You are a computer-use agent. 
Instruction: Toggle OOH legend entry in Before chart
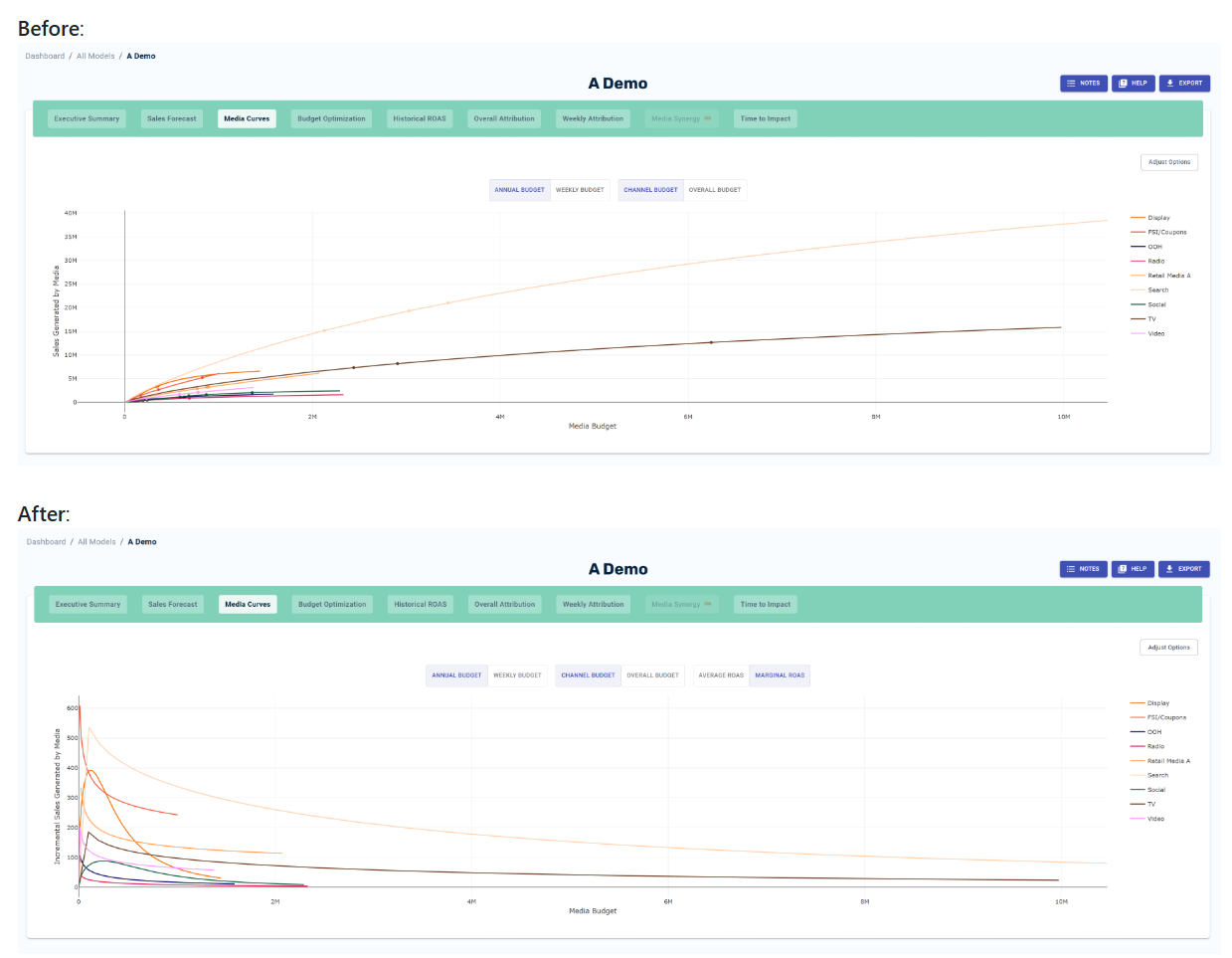(x=1146, y=247)
